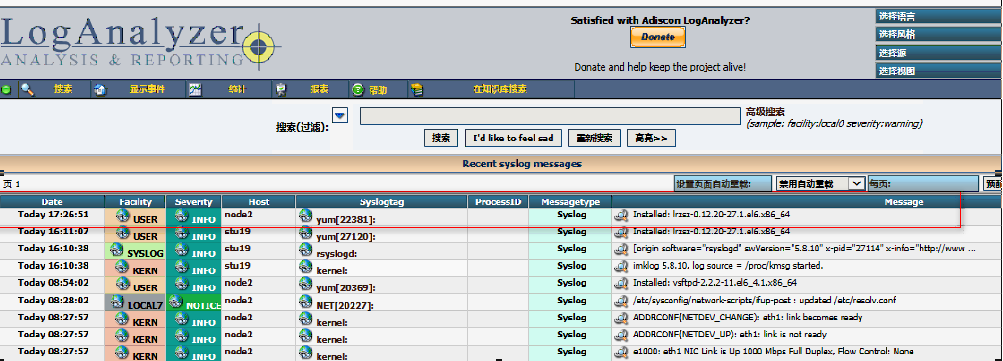1003x361 pixels.
Task: Open details icon for vsftpd-2.2.2-11 installed message
Action: [620, 283]
